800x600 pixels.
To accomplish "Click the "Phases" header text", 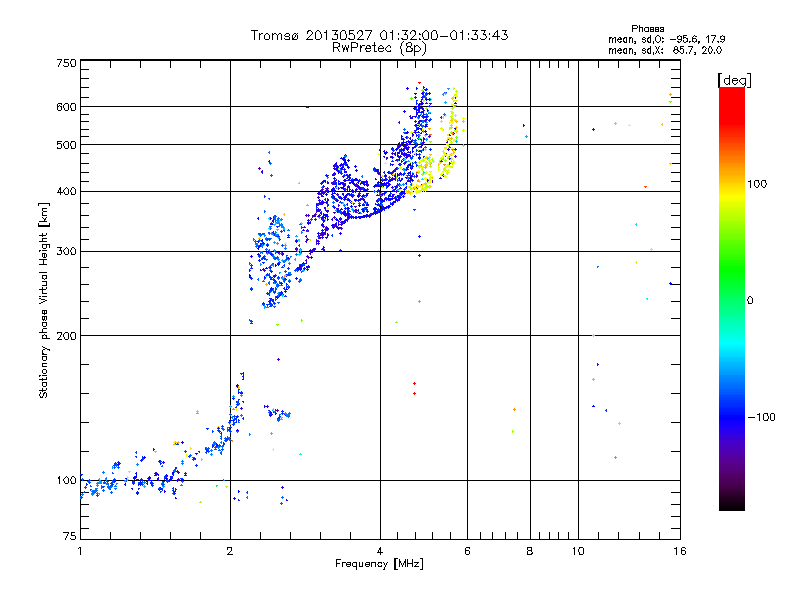I will point(647,29).
